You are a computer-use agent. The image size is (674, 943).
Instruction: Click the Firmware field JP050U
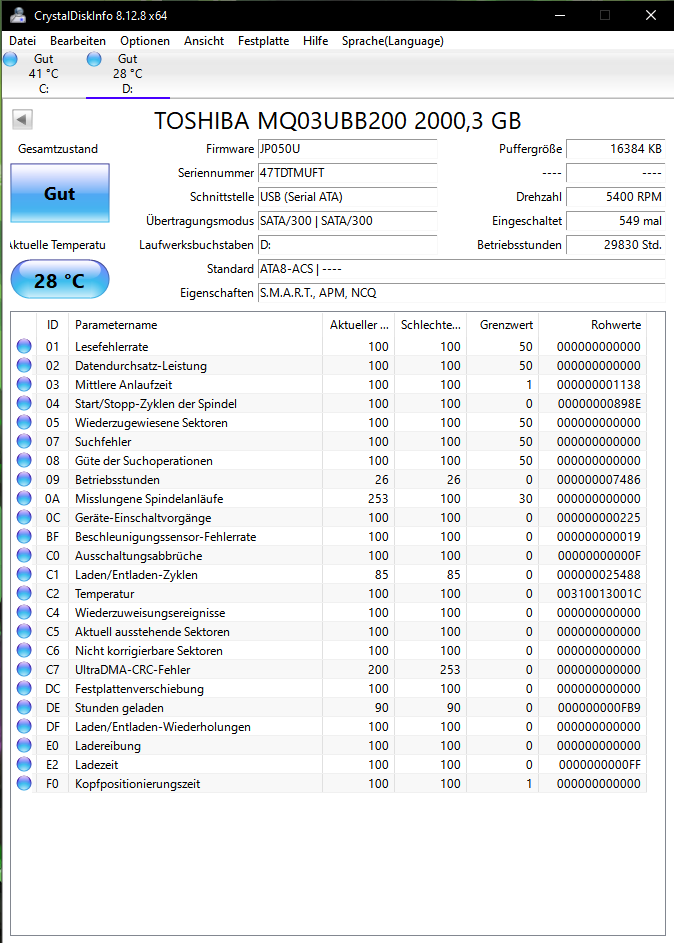click(348, 149)
